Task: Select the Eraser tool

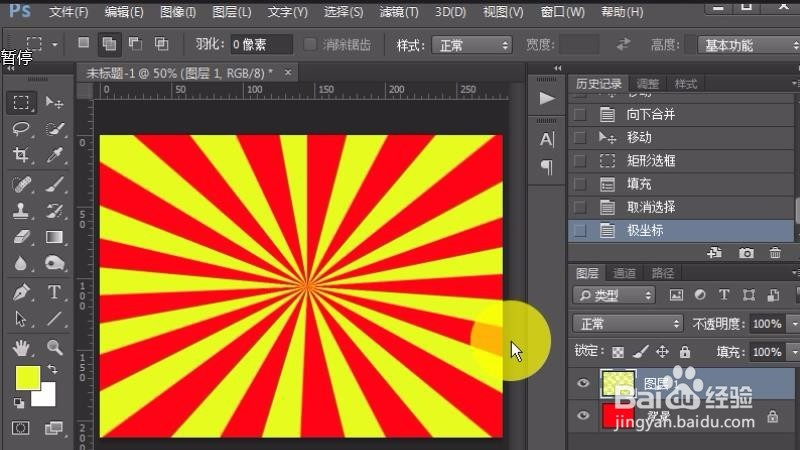Action: pos(21,237)
